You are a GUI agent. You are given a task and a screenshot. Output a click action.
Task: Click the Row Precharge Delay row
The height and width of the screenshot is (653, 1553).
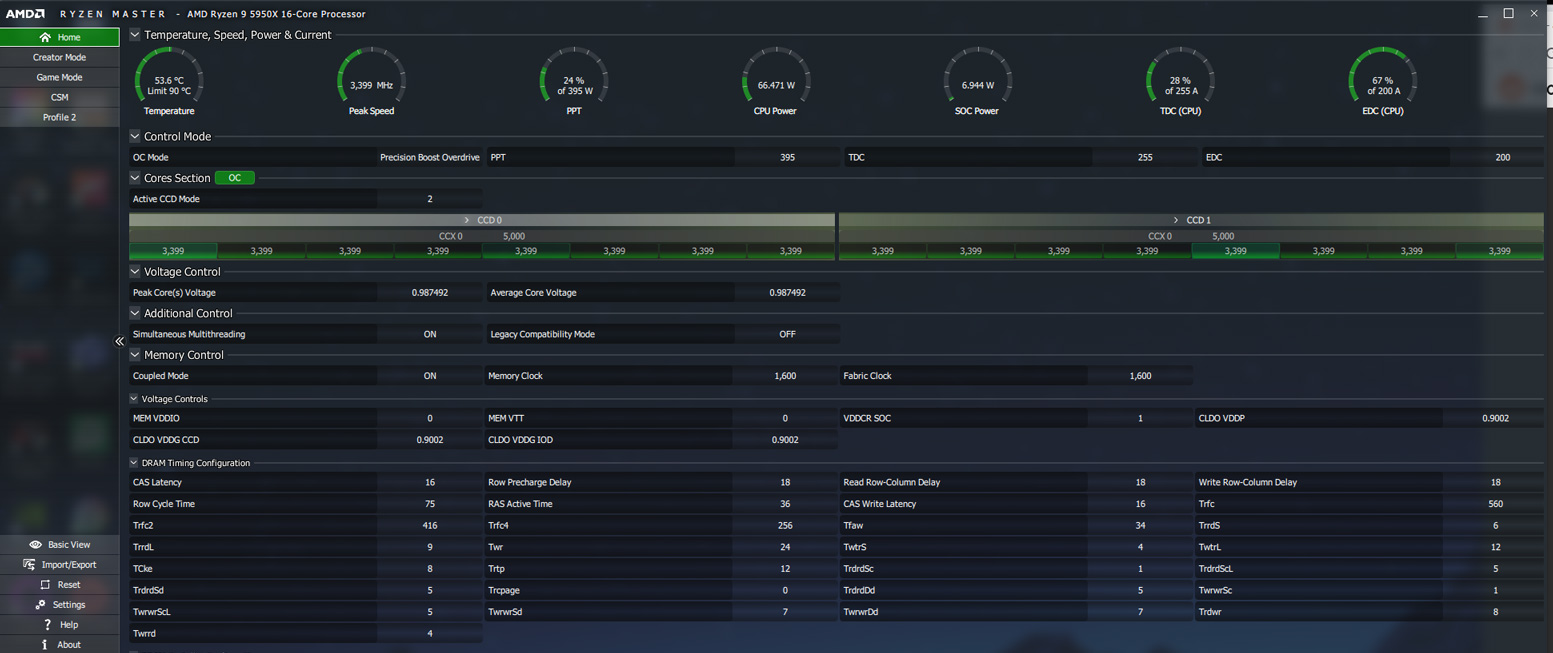661,482
